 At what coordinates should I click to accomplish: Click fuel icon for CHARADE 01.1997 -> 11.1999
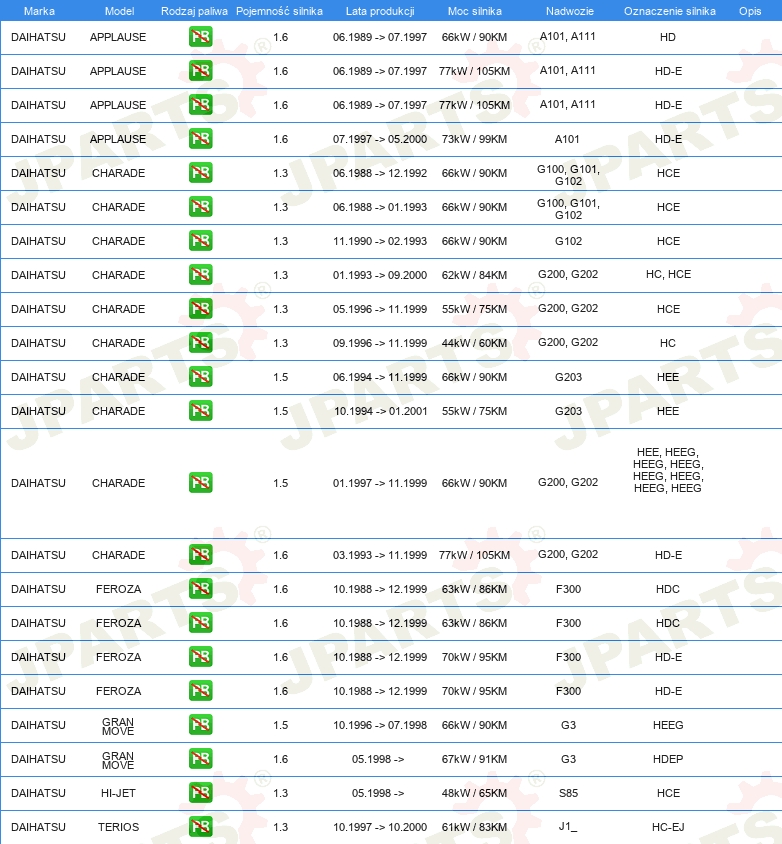(201, 482)
